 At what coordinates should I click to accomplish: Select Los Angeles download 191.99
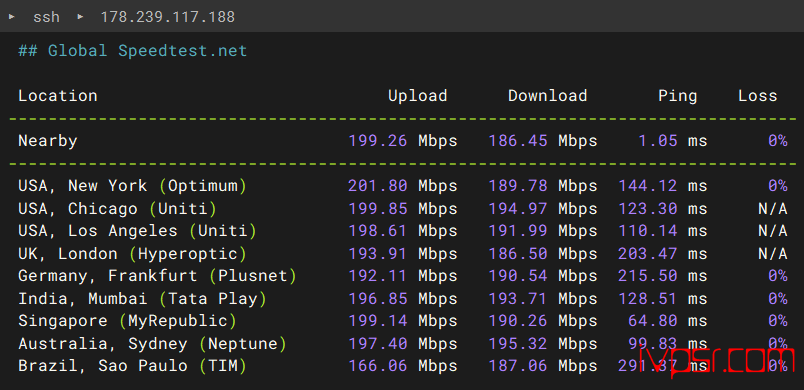(518, 231)
